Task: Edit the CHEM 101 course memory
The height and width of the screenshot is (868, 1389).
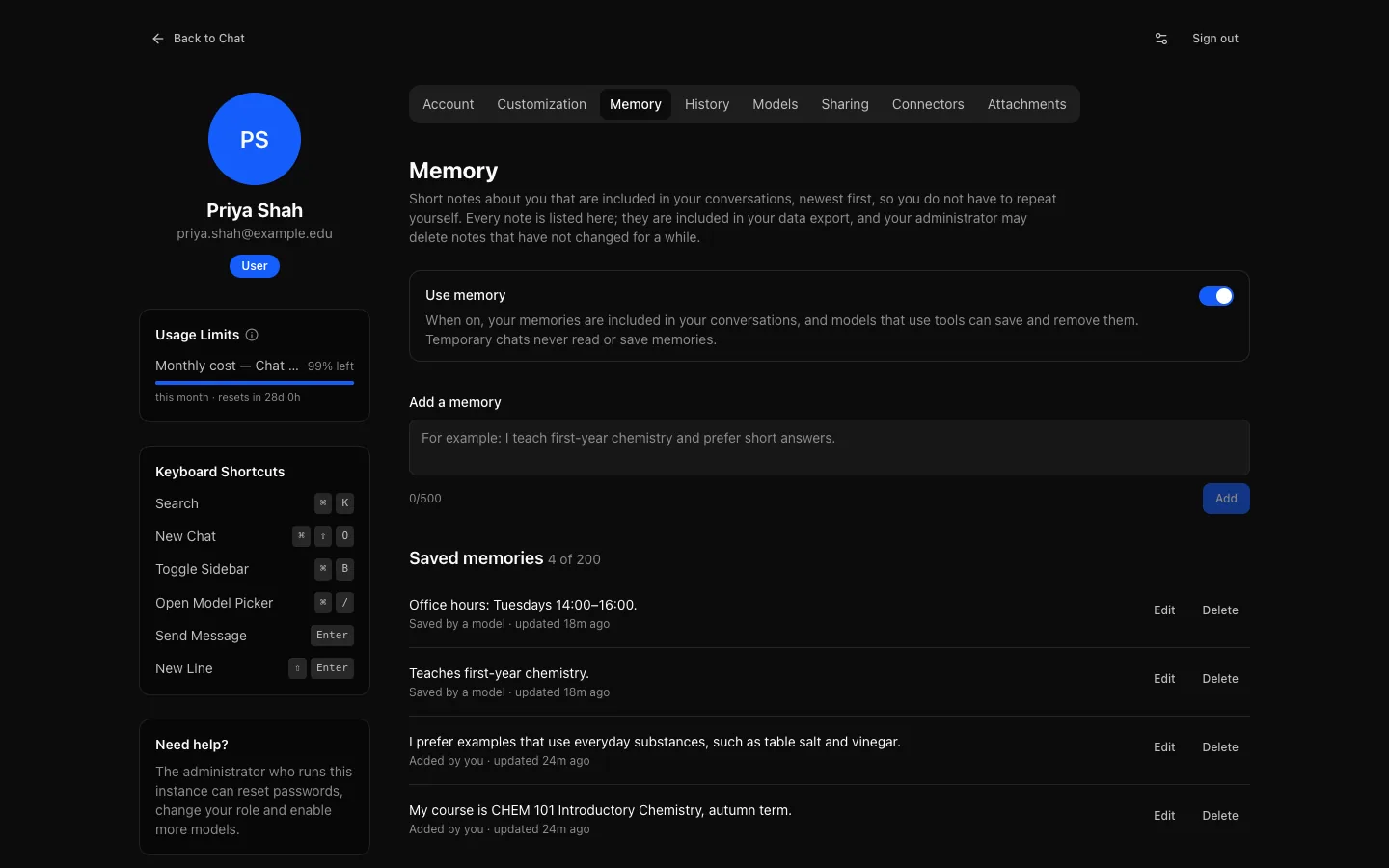Action: (1164, 816)
